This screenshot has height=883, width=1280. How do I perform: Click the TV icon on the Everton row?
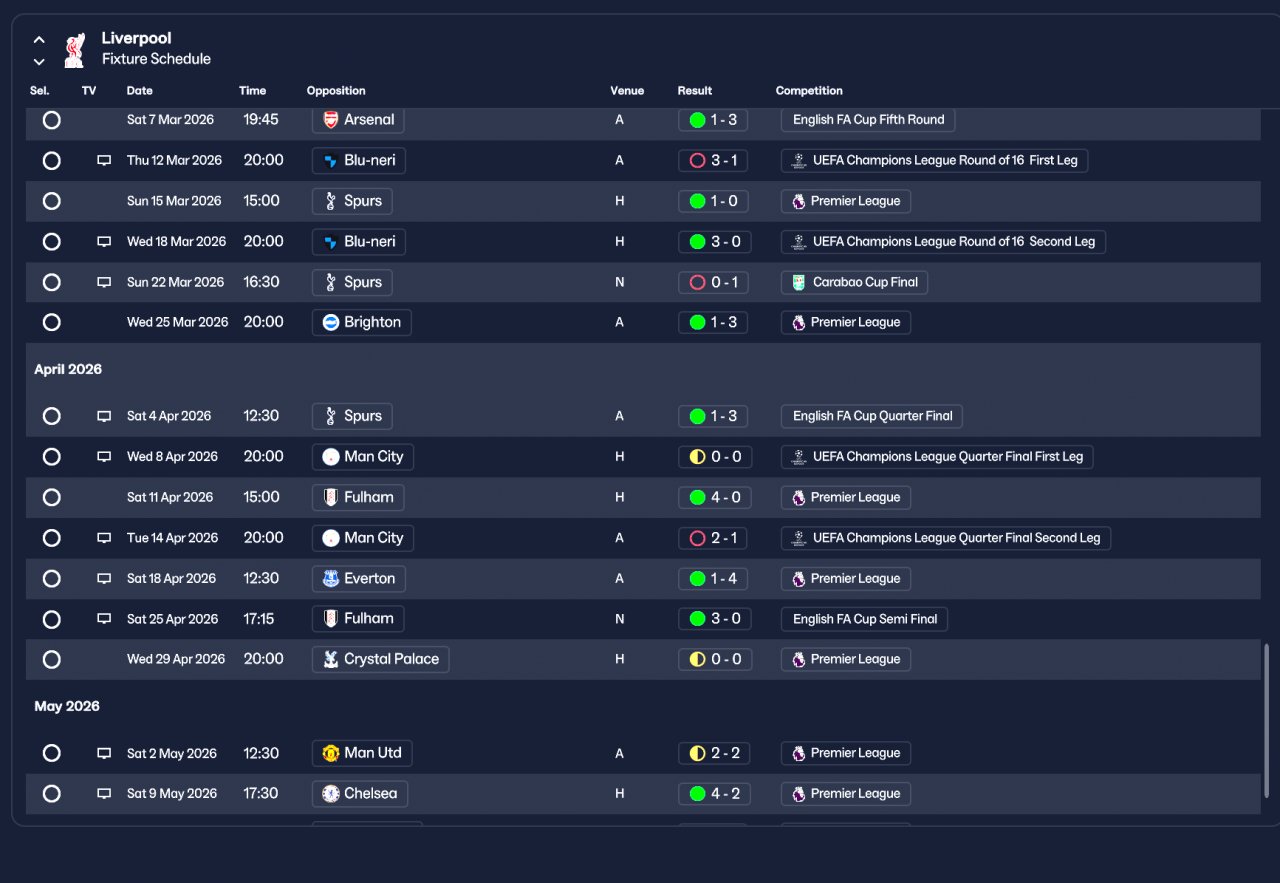104,578
